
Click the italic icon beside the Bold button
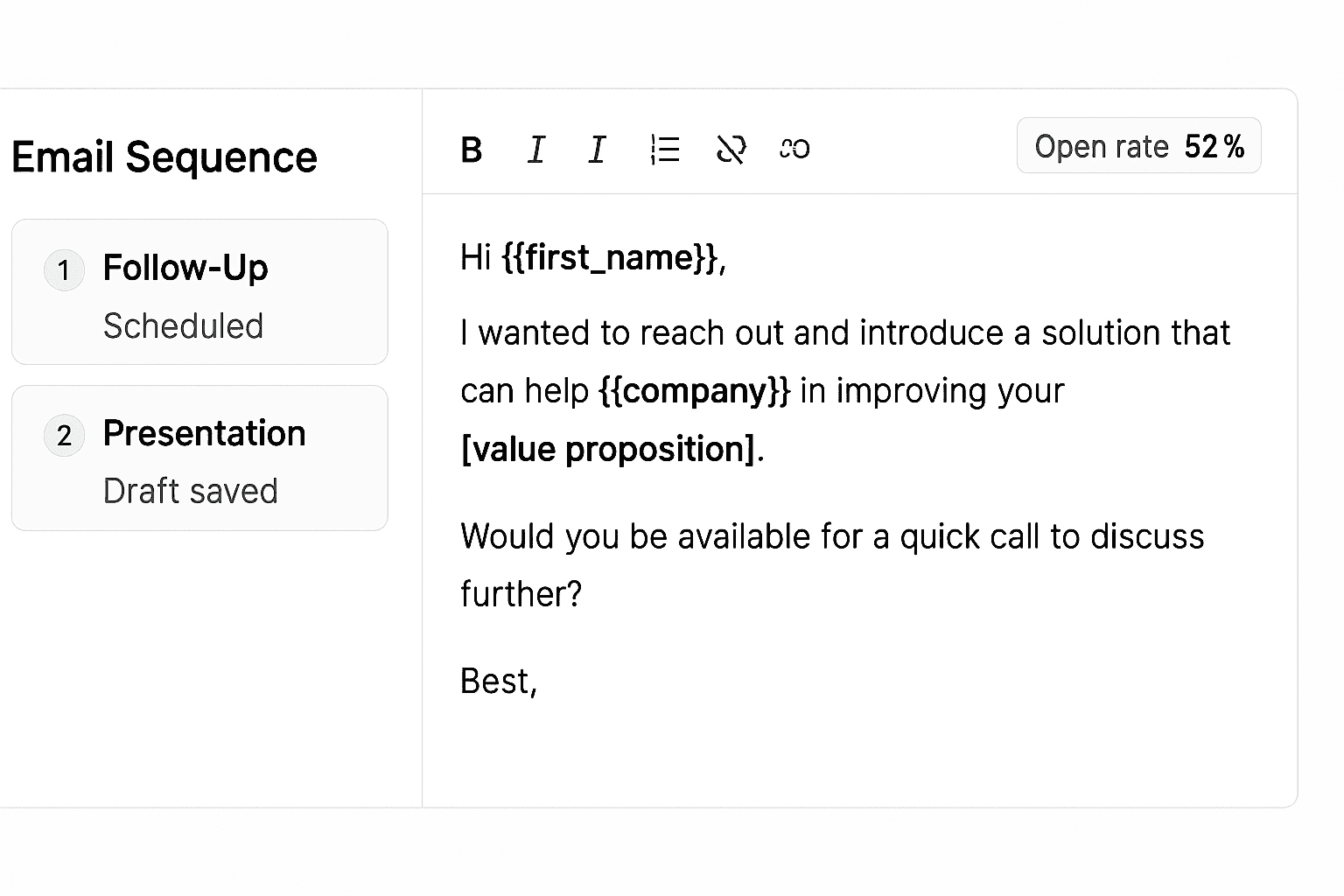[x=536, y=150]
